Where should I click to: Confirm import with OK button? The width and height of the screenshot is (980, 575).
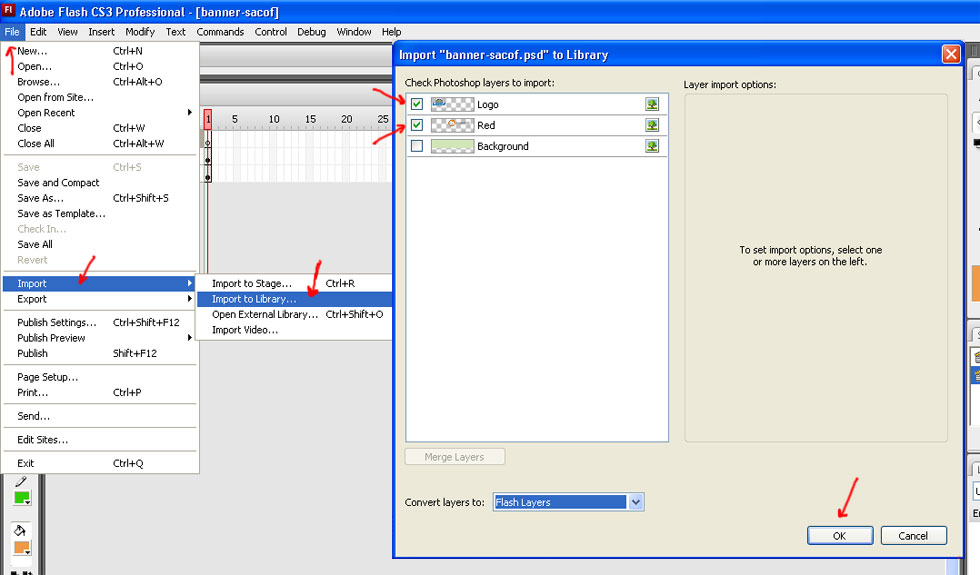(840, 536)
